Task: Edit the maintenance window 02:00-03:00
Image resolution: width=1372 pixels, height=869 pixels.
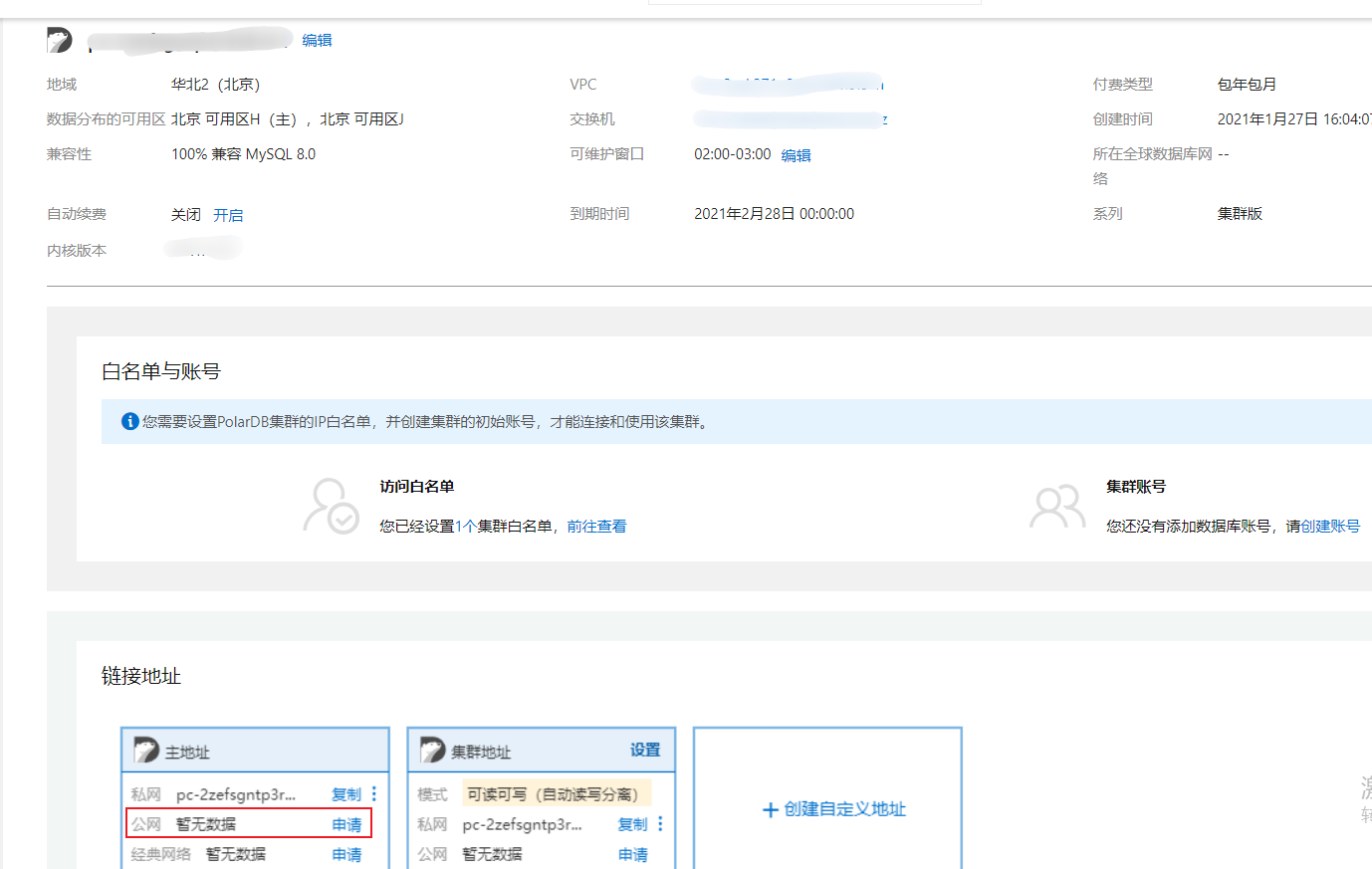Action: 796,155
